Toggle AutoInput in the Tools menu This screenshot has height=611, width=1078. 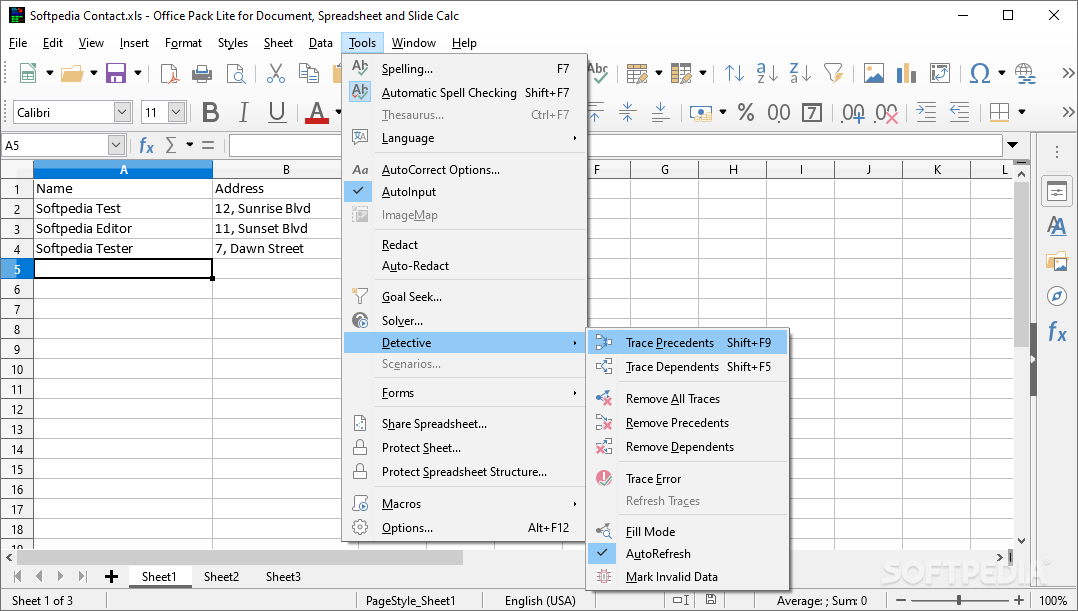coord(465,192)
